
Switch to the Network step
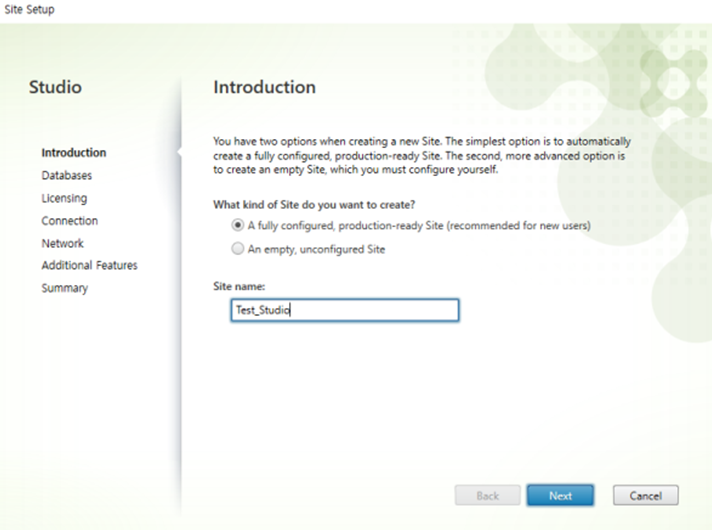[x=62, y=243]
